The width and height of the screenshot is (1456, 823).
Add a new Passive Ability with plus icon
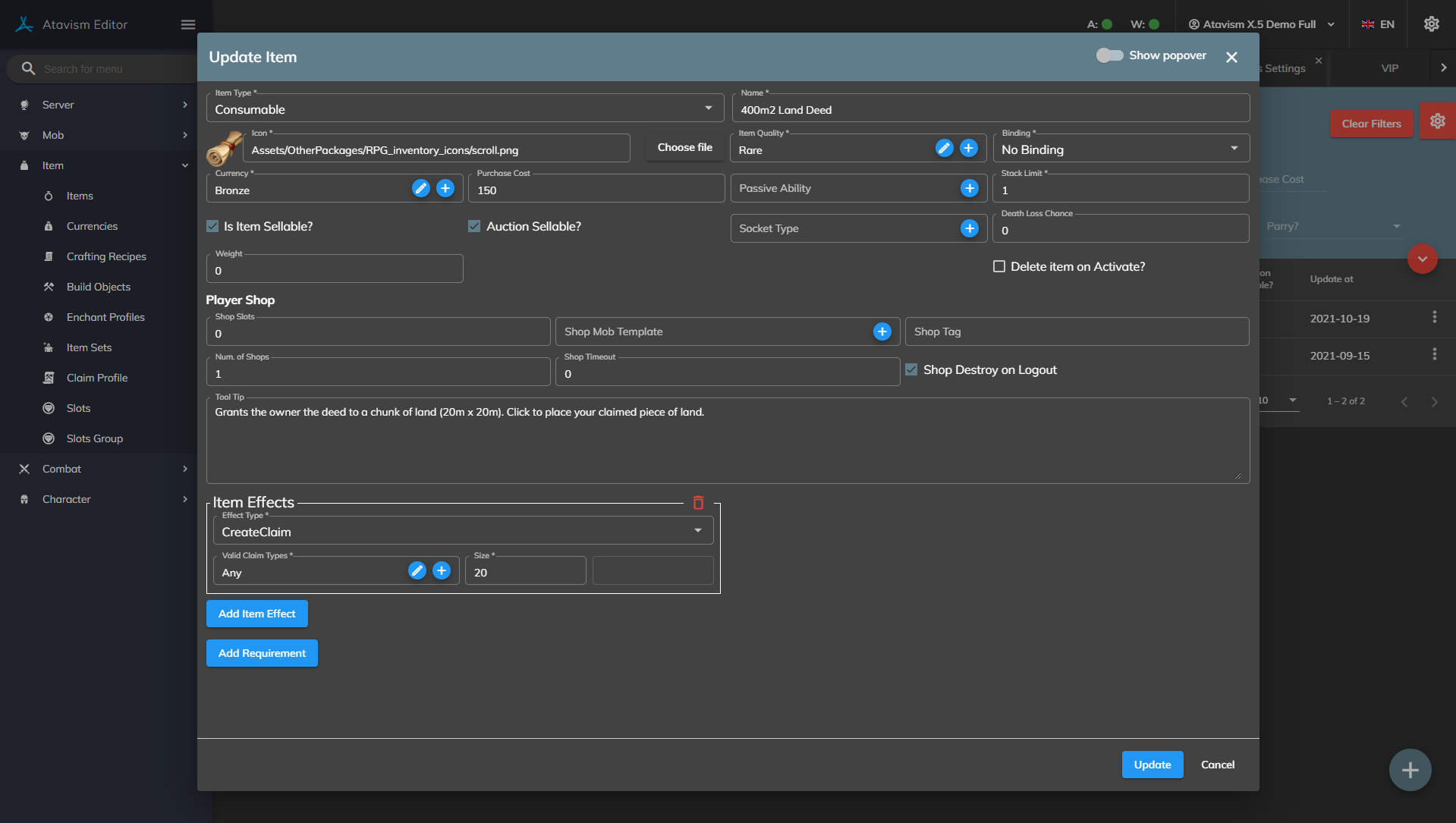[x=969, y=189]
